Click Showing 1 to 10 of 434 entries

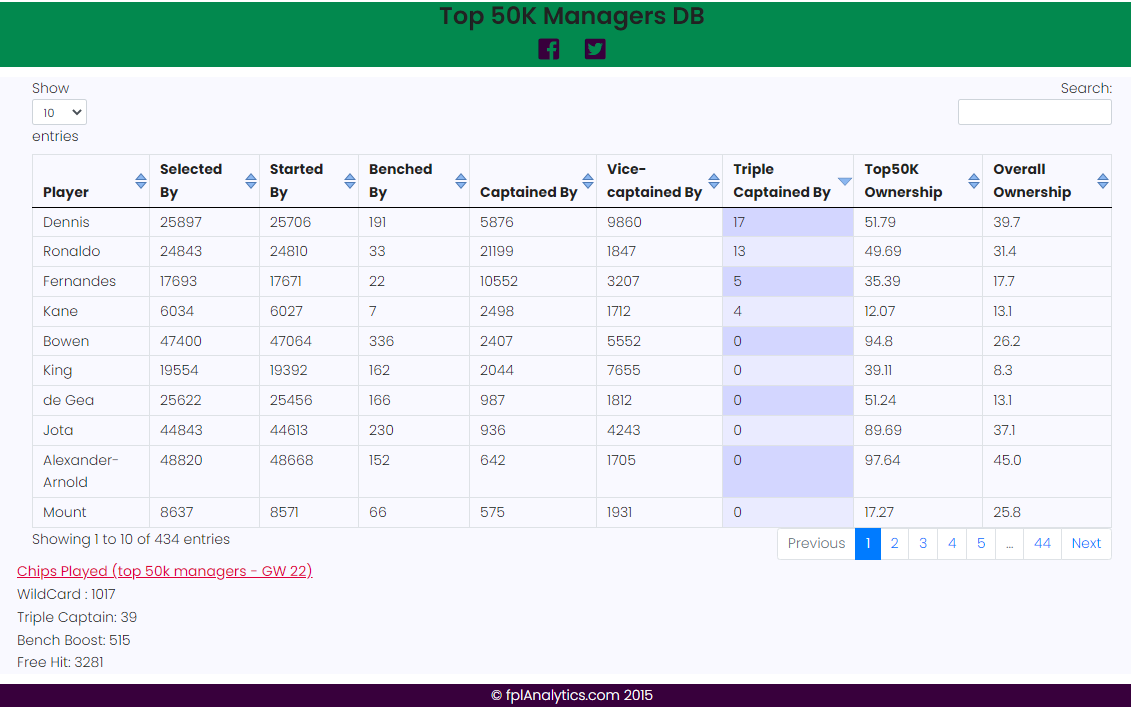131,539
